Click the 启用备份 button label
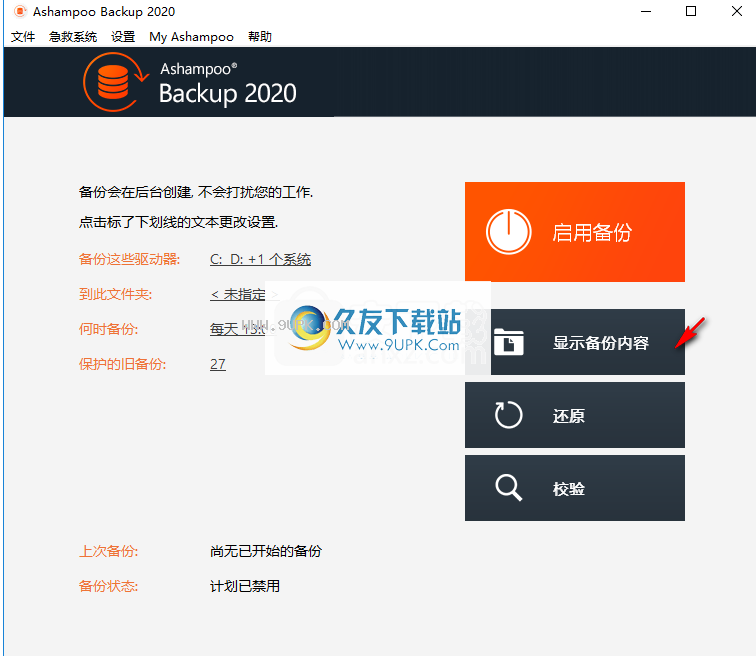 [x=592, y=232]
